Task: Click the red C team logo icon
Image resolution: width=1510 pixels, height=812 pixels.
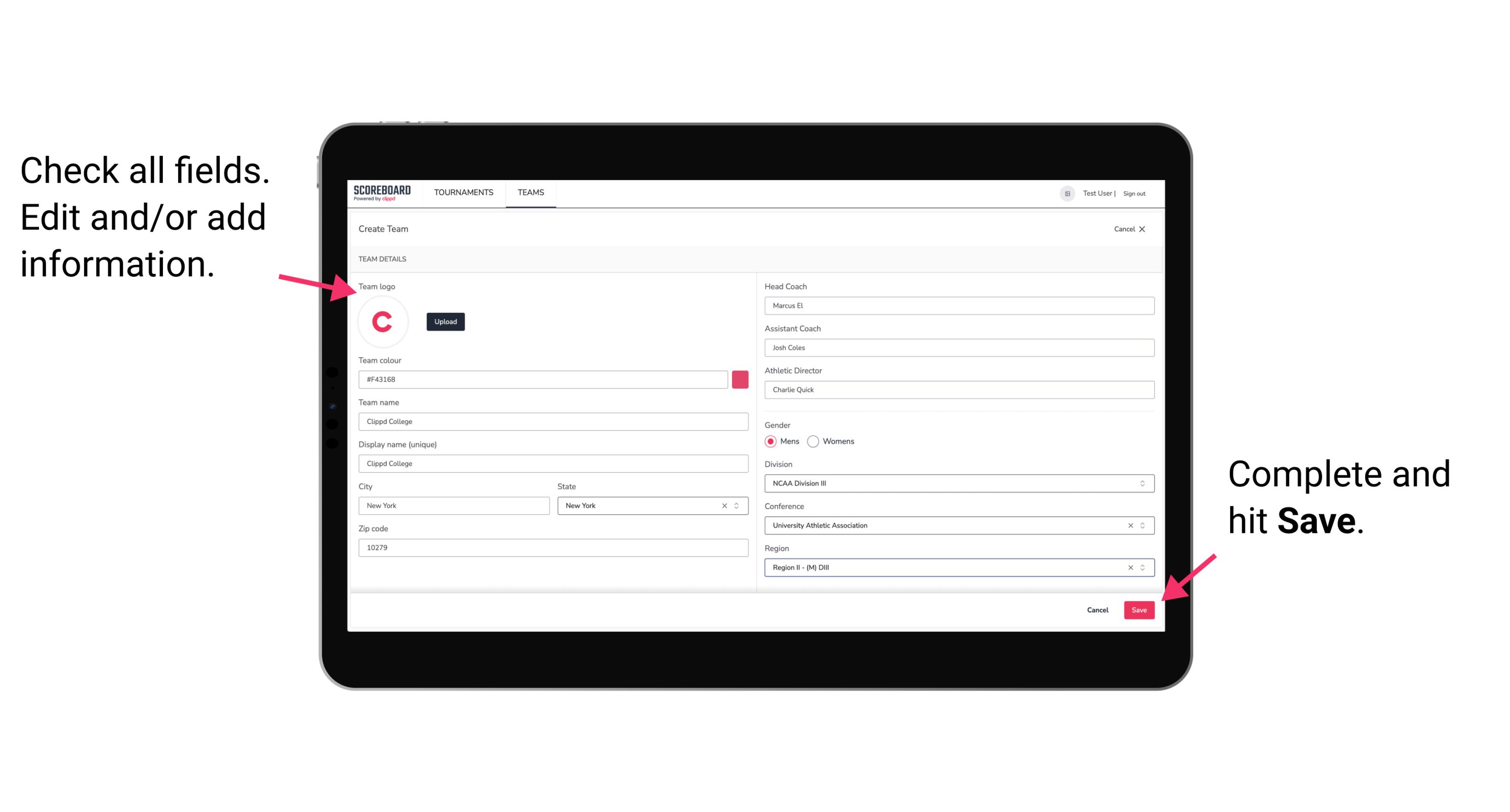Action: pos(384,322)
